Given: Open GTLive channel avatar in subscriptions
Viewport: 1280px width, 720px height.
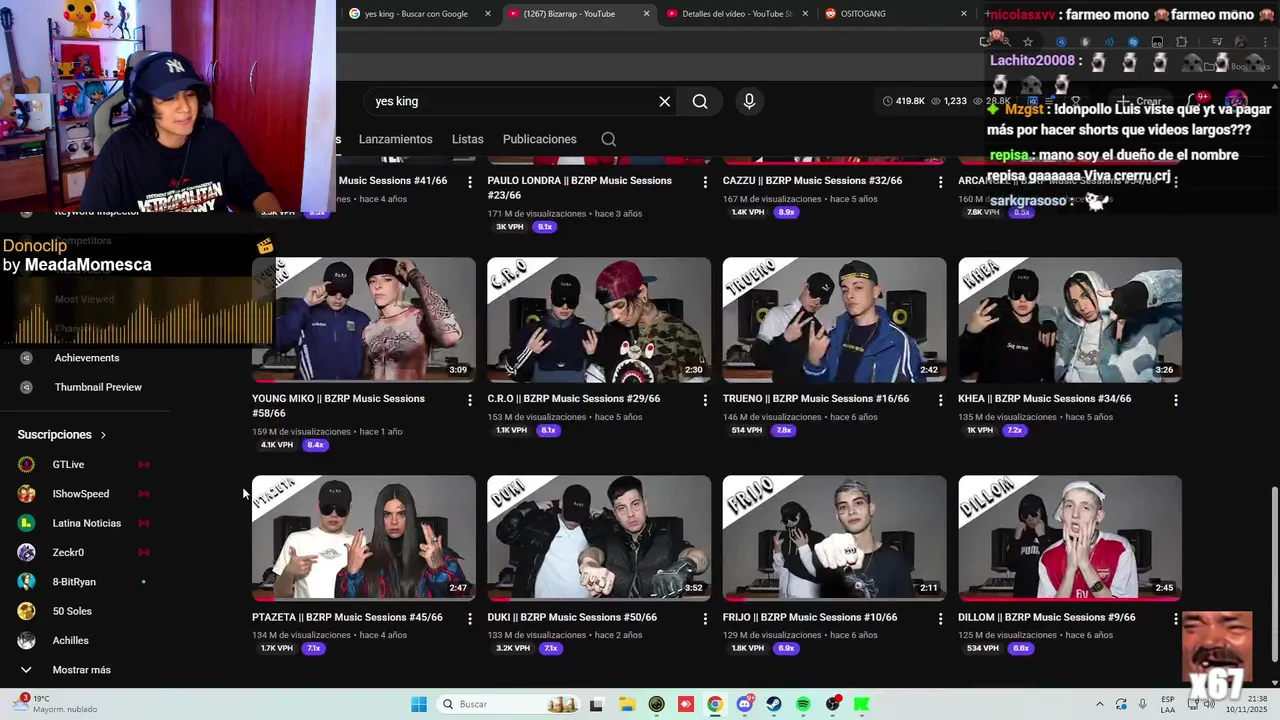Looking at the screenshot, I should 27,464.
